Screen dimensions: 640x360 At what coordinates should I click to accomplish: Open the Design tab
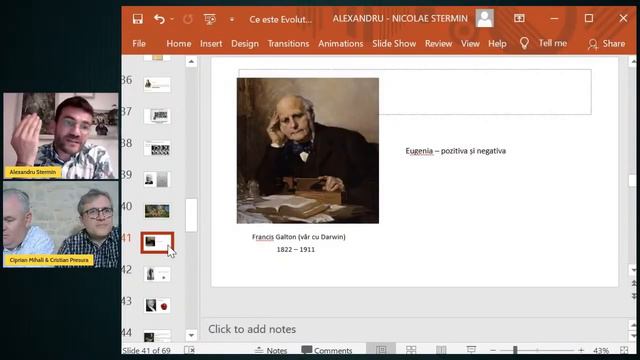click(245, 43)
